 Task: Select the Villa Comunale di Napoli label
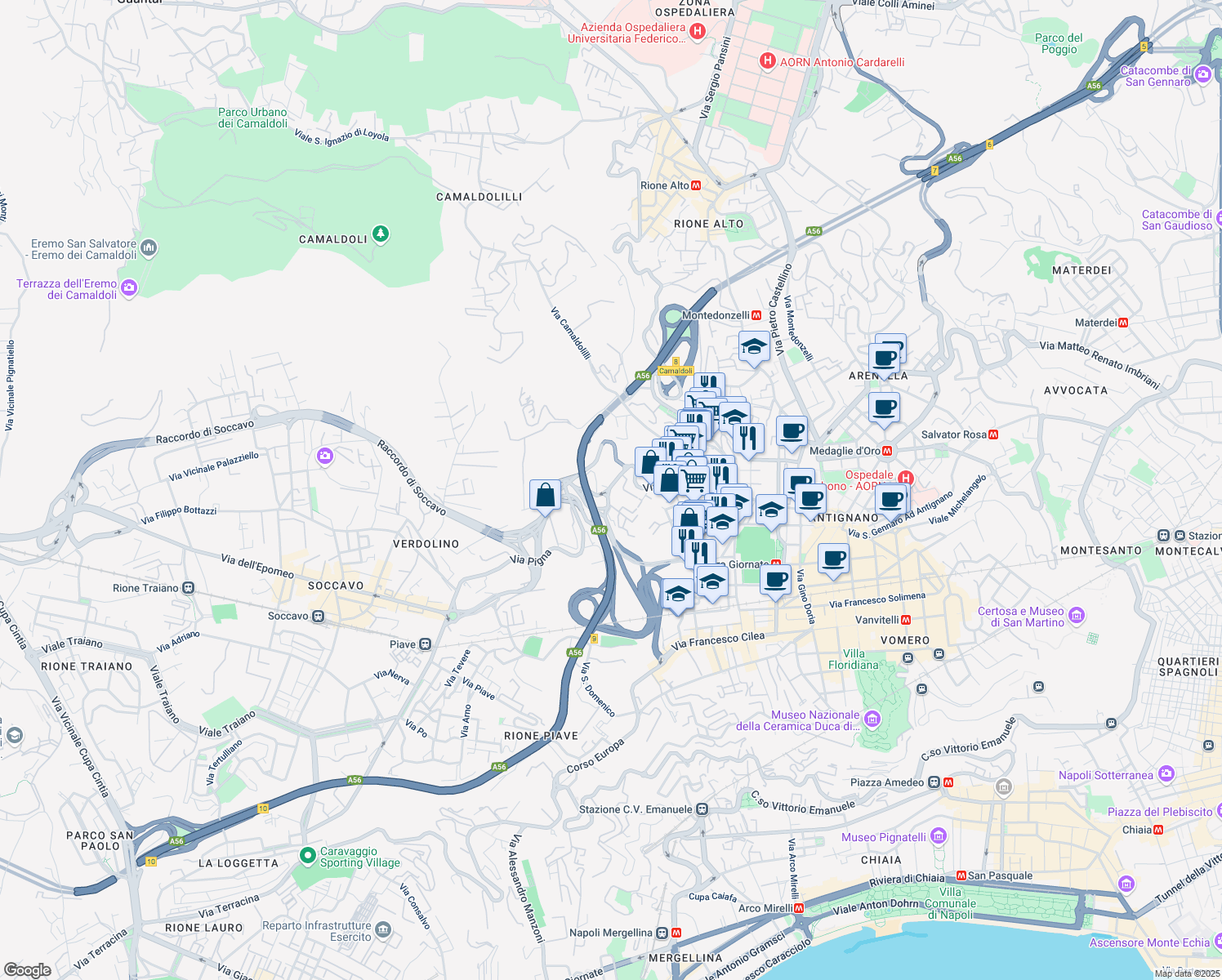click(951, 903)
